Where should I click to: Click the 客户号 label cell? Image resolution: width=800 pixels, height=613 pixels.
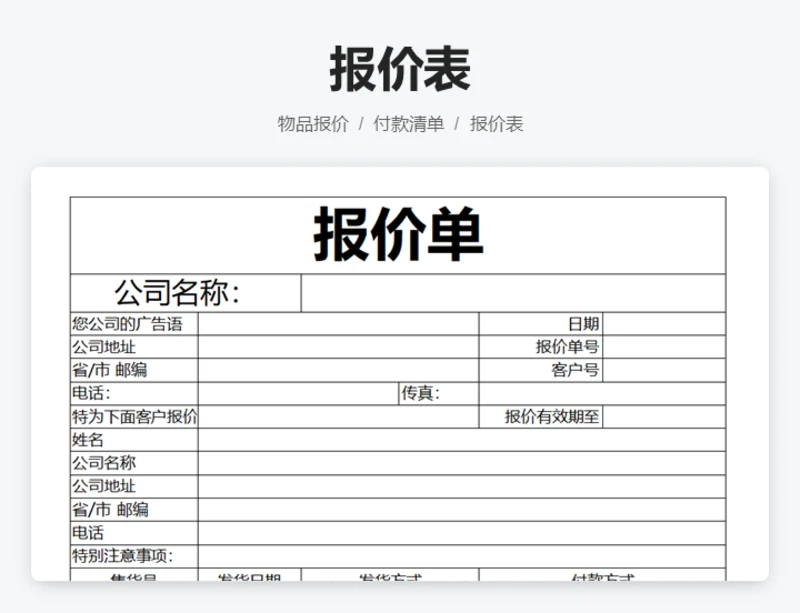(x=541, y=370)
